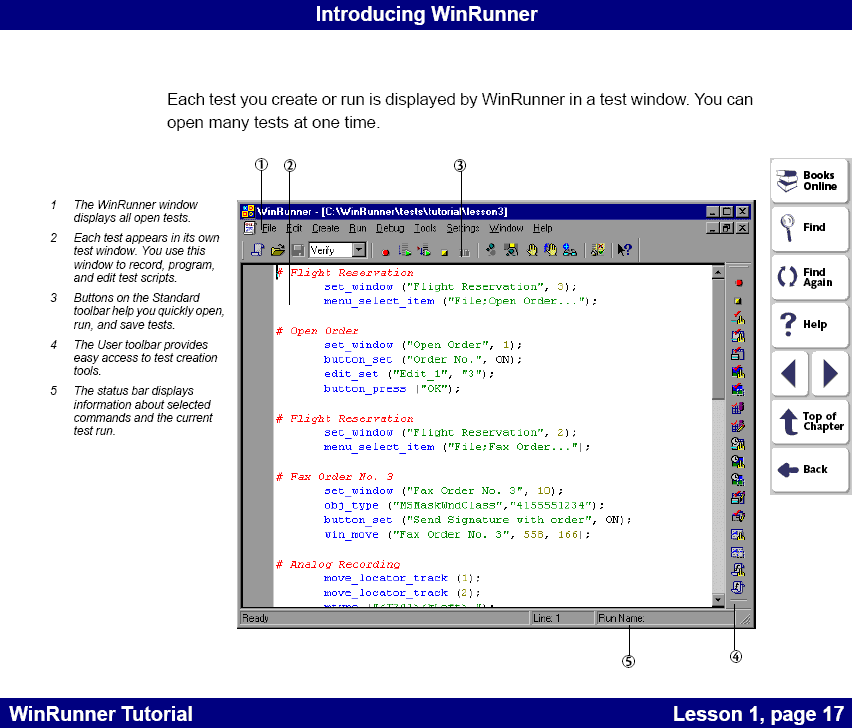Click the Find Again button
Viewport: 852px width, 728px height.
click(x=808, y=277)
